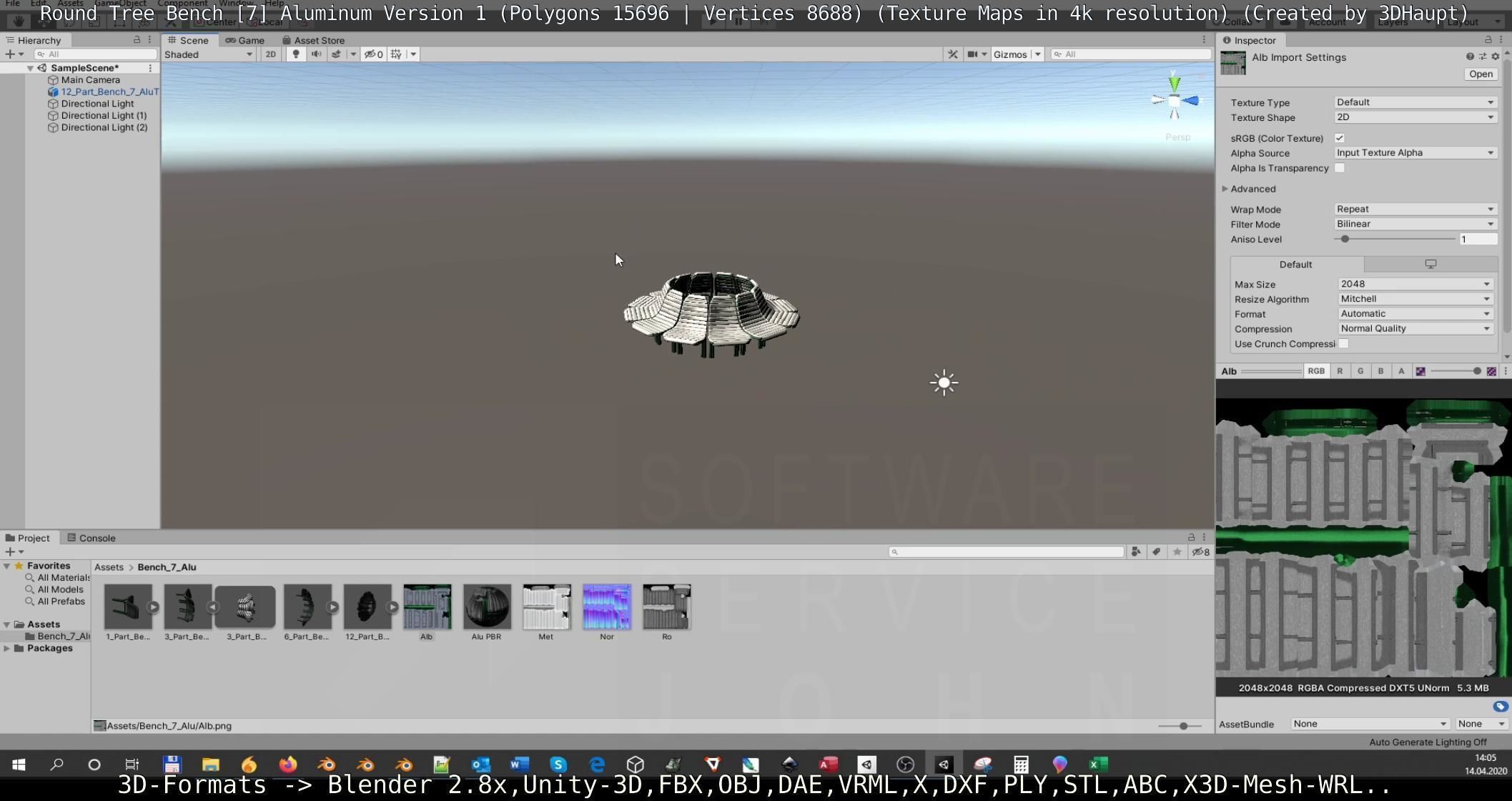Toggle scene lighting bulb icon

tap(296, 54)
